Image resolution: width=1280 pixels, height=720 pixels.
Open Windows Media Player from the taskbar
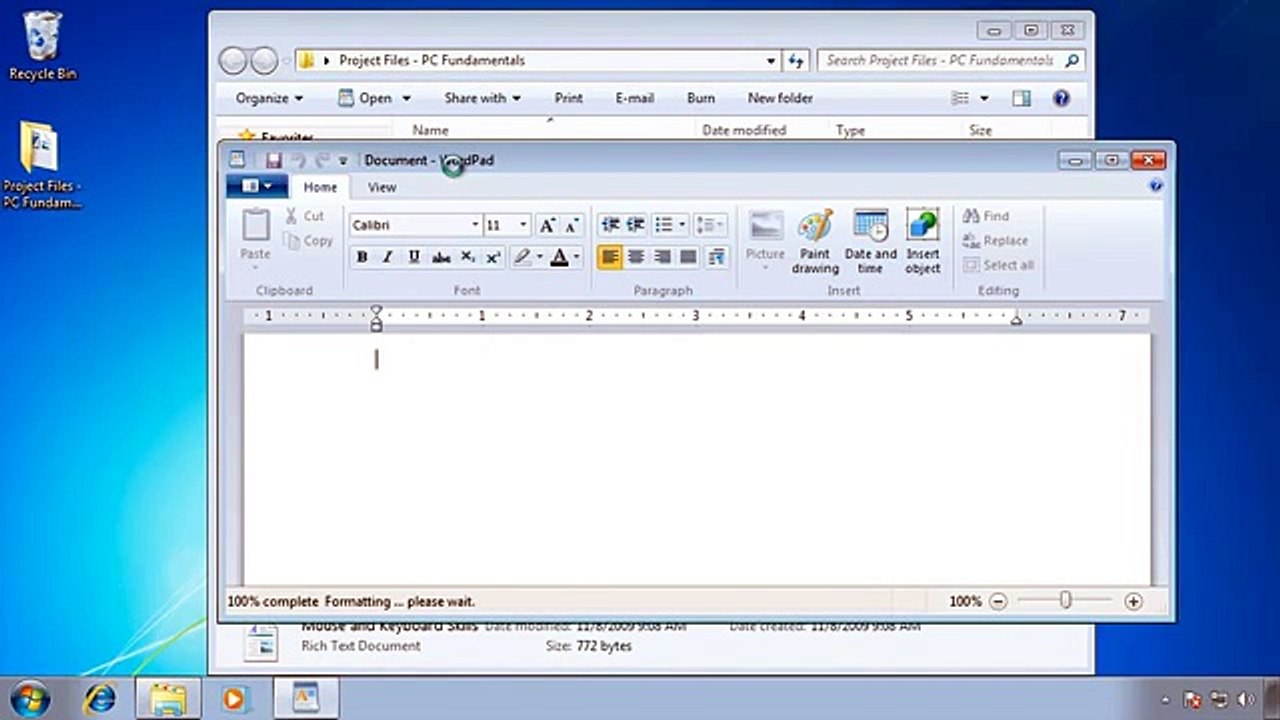[x=235, y=698]
